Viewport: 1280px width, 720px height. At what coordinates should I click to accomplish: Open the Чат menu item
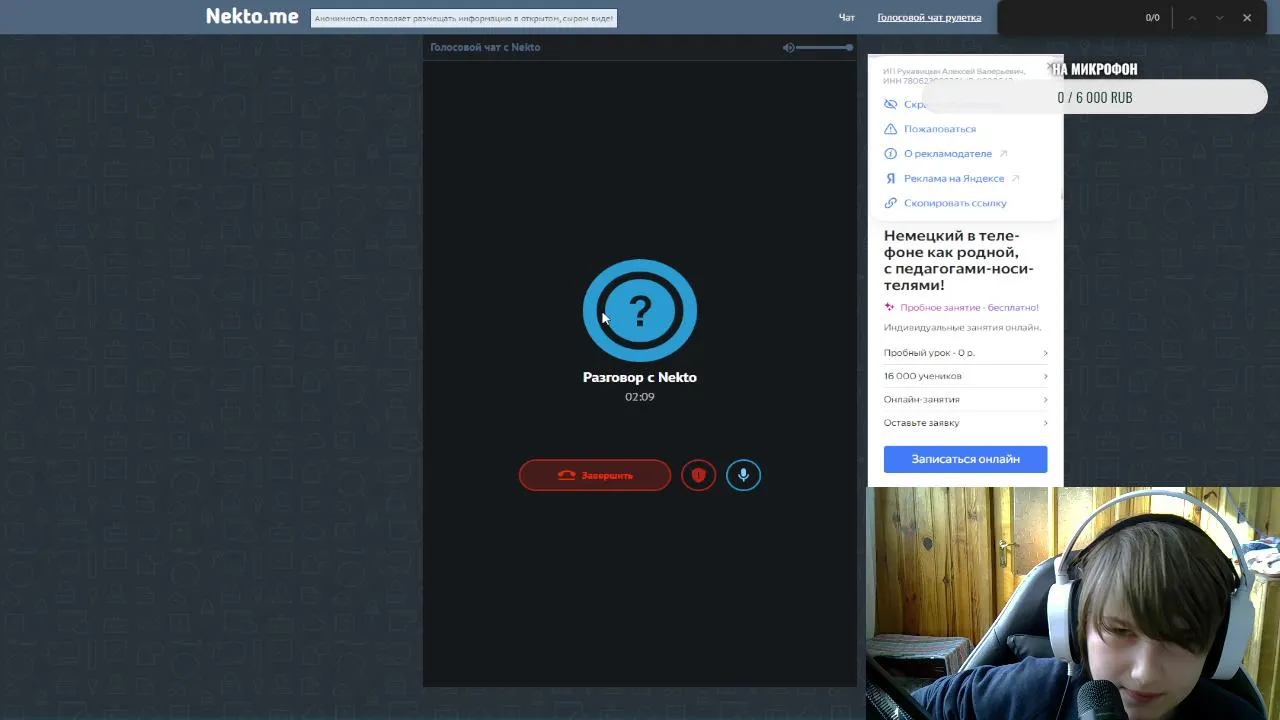click(x=846, y=18)
